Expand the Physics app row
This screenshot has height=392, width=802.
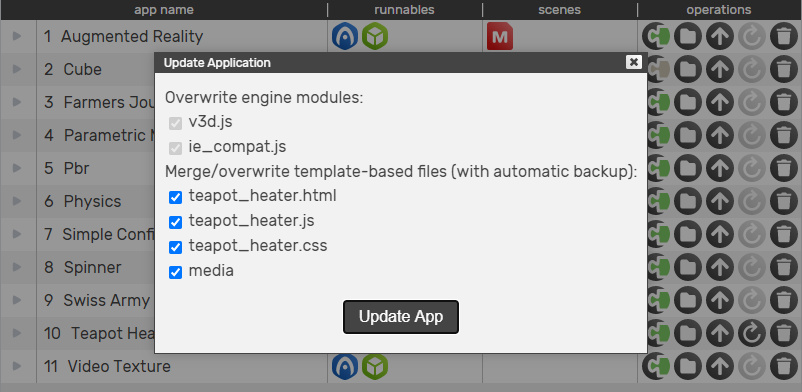point(17,201)
